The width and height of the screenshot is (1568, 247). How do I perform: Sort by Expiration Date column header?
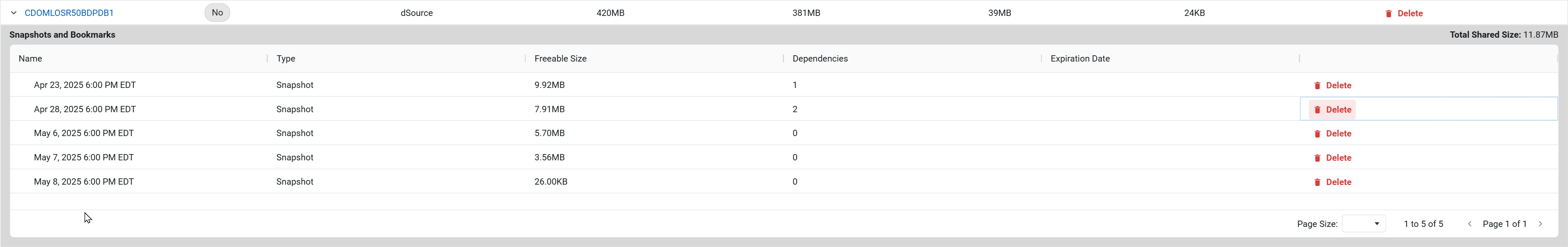coord(1080,59)
